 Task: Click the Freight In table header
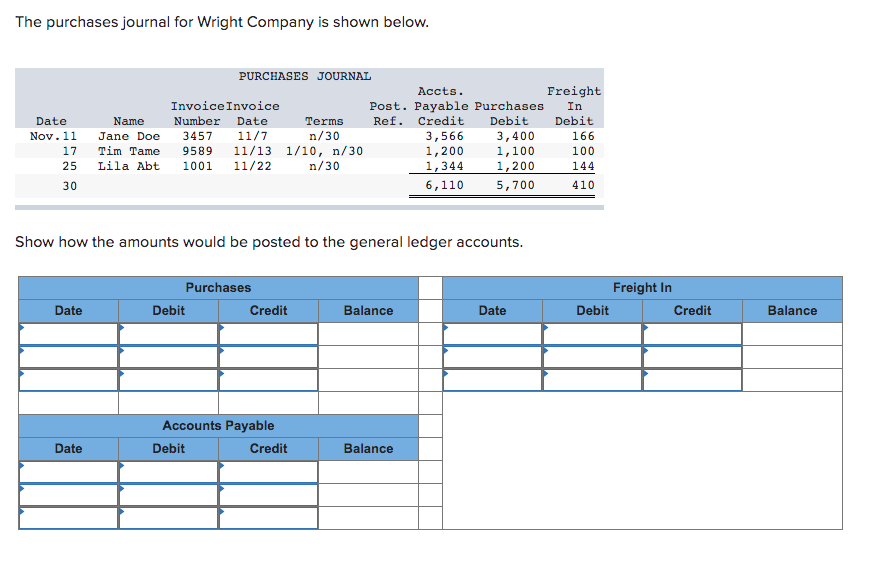[642, 287]
